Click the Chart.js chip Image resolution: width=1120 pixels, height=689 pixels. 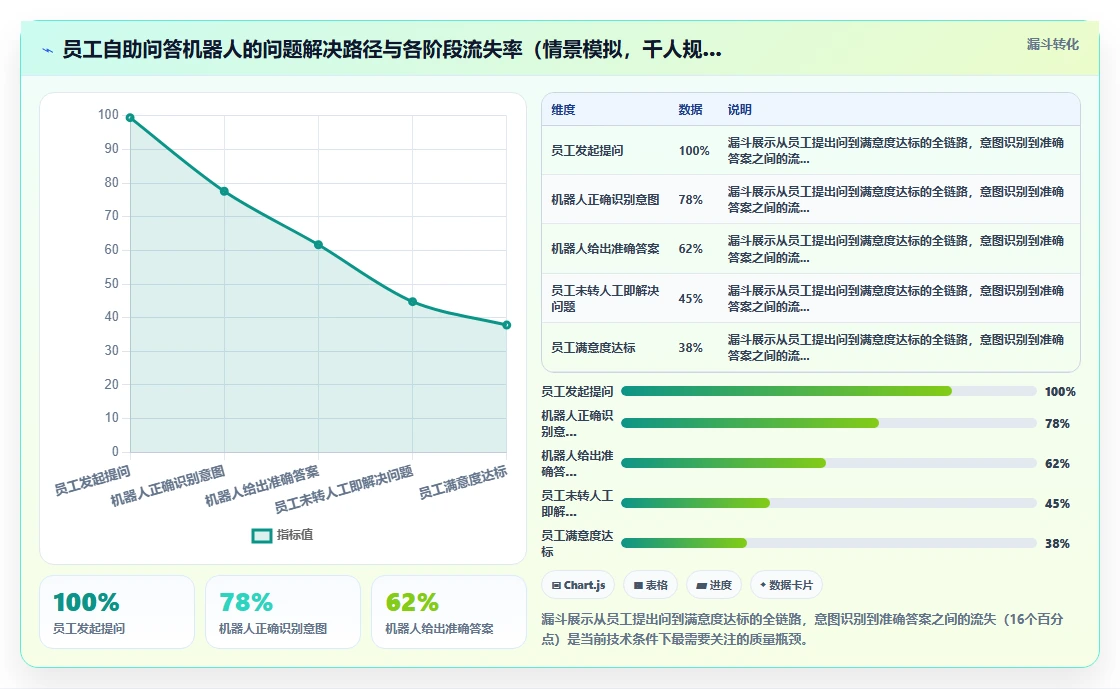point(578,585)
